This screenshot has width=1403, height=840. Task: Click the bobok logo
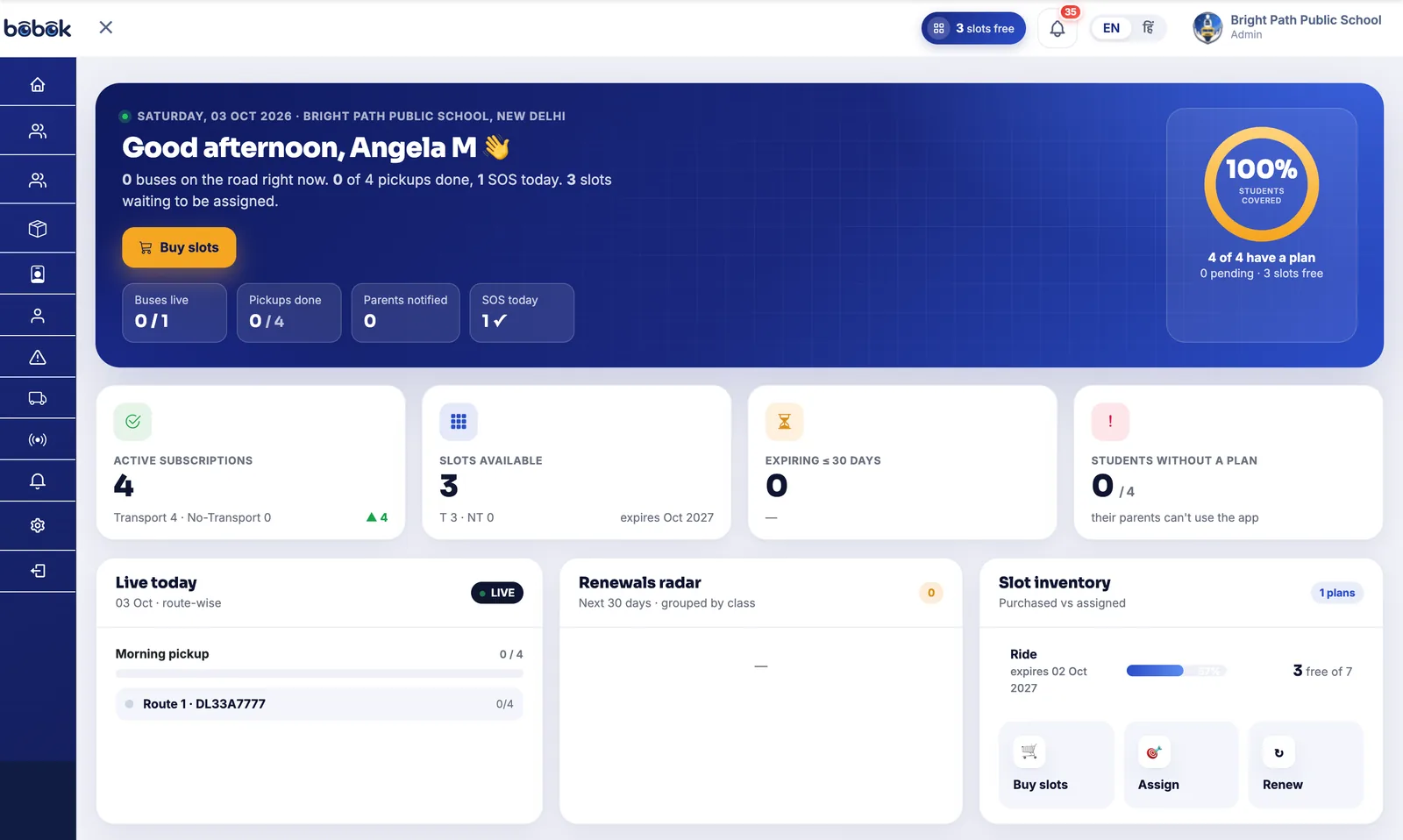[x=38, y=28]
